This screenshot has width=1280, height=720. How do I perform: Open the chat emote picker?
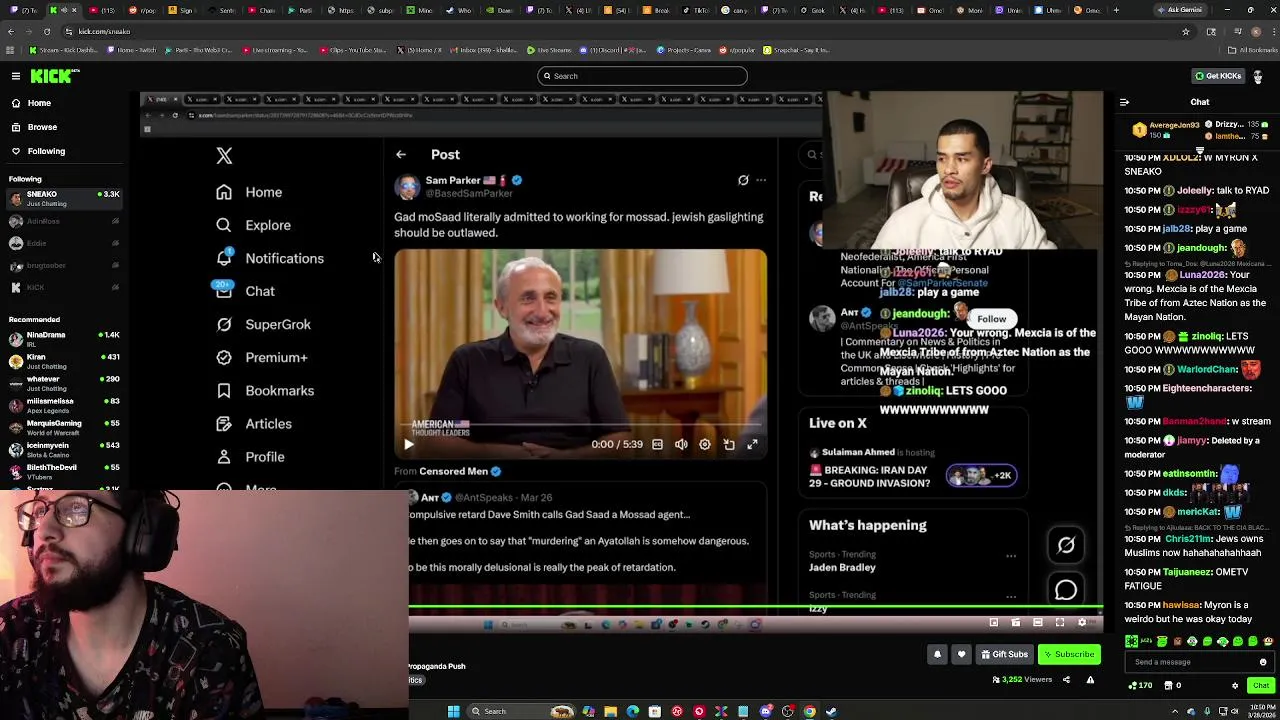click(x=1263, y=662)
